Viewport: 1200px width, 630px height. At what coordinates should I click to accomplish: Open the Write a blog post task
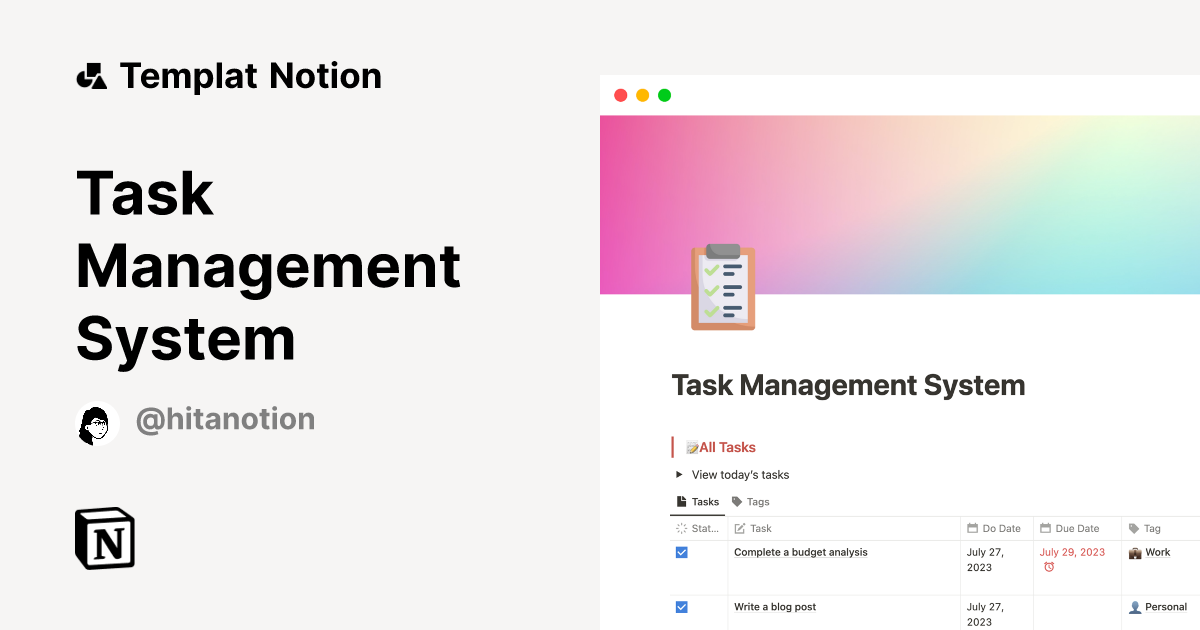pyautogui.click(x=775, y=607)
